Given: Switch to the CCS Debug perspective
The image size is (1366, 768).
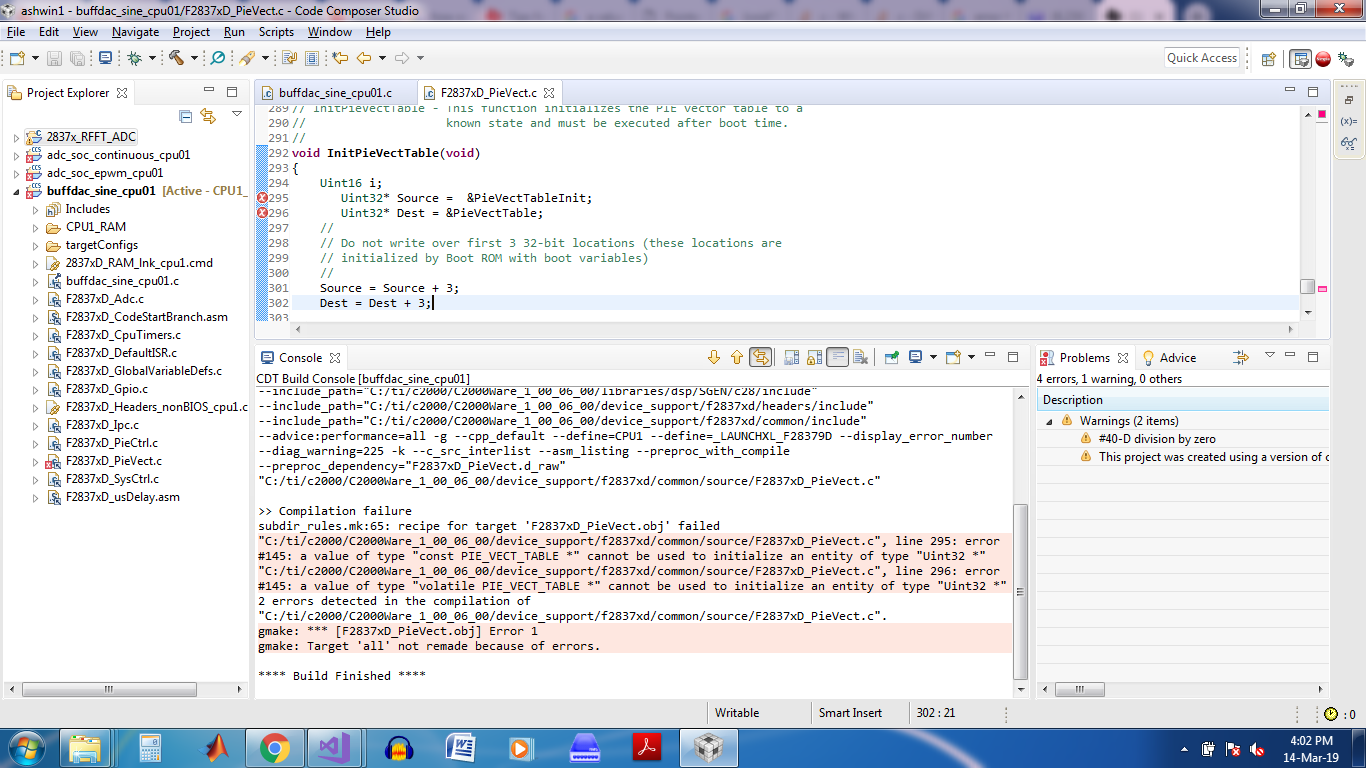Looking at the screenshot, I should 1344,59.
